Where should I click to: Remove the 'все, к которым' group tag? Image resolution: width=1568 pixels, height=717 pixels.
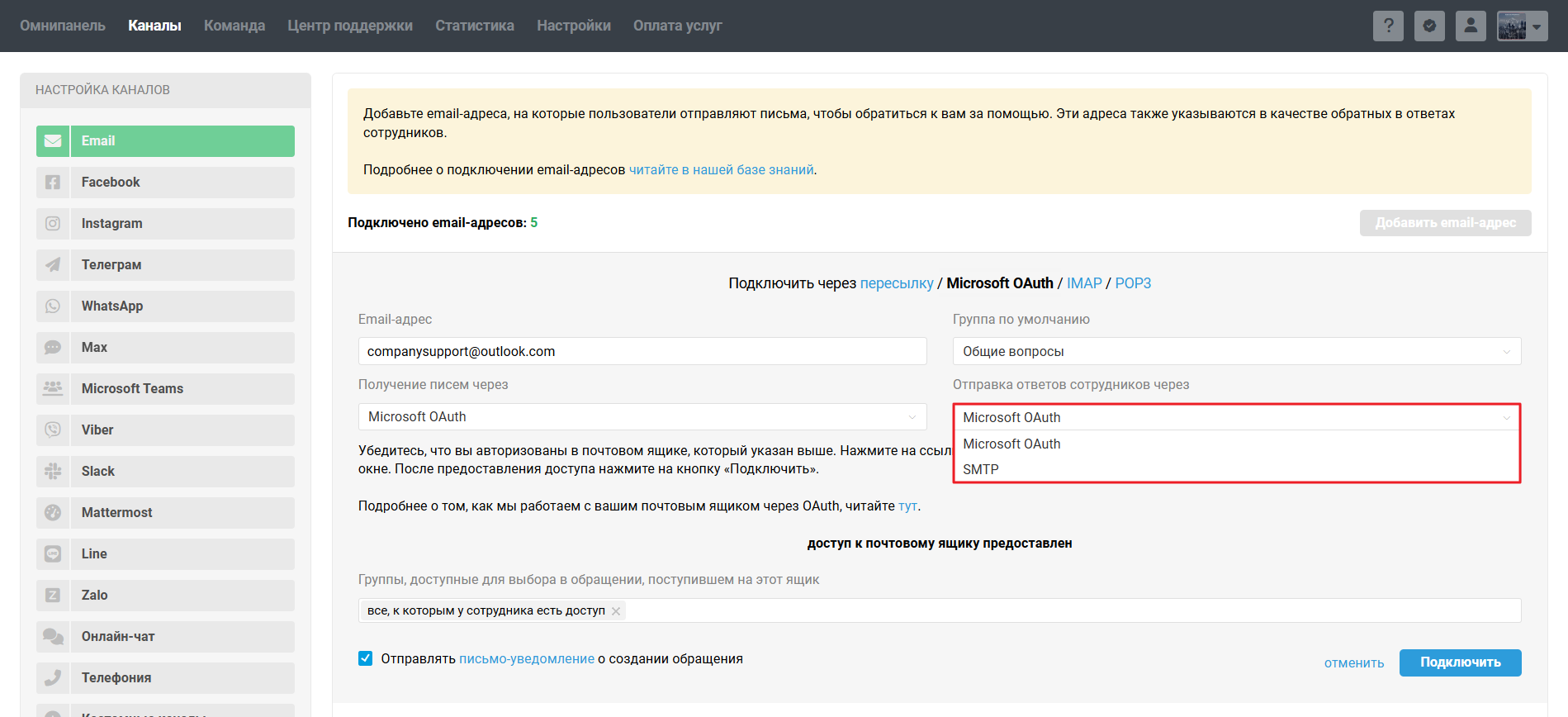click(616, 611)
